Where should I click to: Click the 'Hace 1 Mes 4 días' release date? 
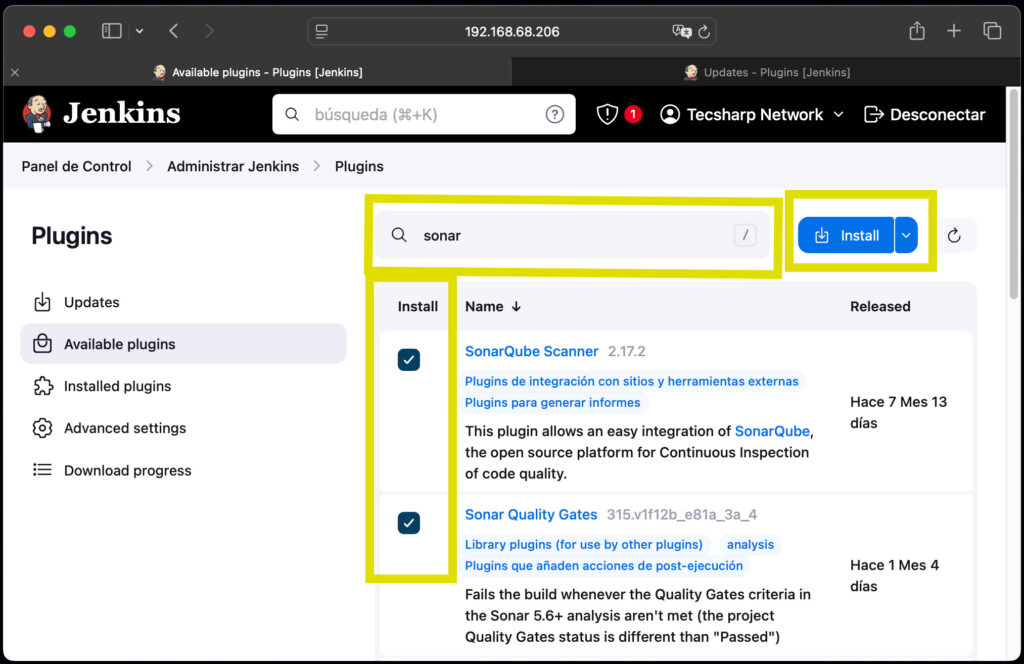[895, 575]
